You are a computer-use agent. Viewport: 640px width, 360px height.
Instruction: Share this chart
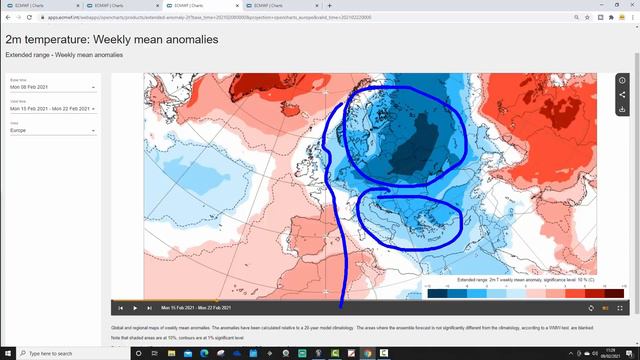[x=622, y=95]
